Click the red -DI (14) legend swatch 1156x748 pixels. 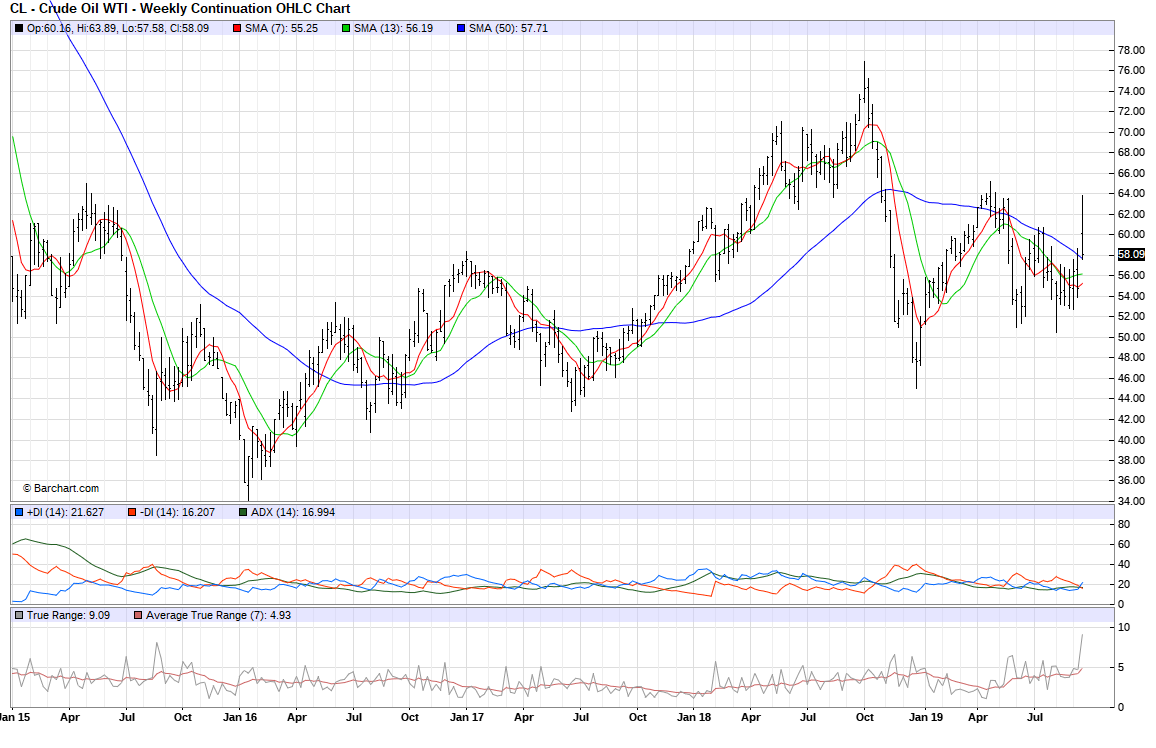[x=132, y=512]
